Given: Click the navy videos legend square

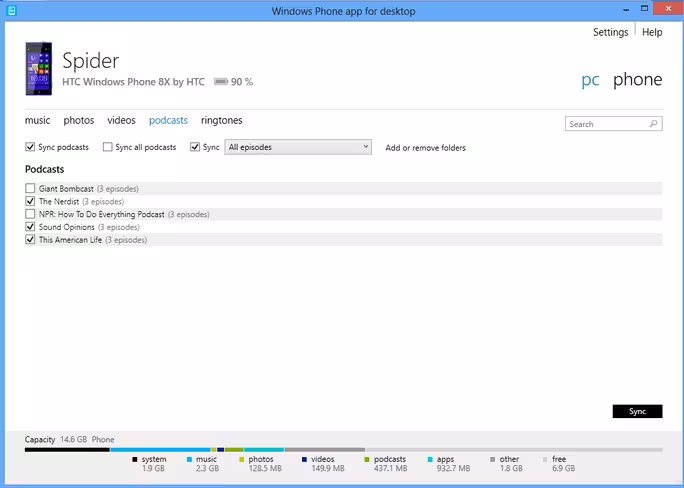Looking at the screenshot, I should click(x=304, y=459).
